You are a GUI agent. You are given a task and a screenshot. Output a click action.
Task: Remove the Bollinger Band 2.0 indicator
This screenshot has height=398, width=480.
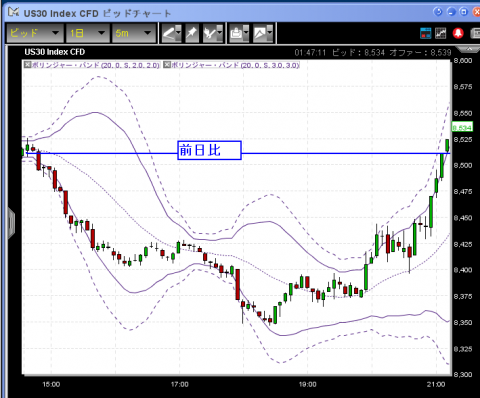tap(27, 65)
